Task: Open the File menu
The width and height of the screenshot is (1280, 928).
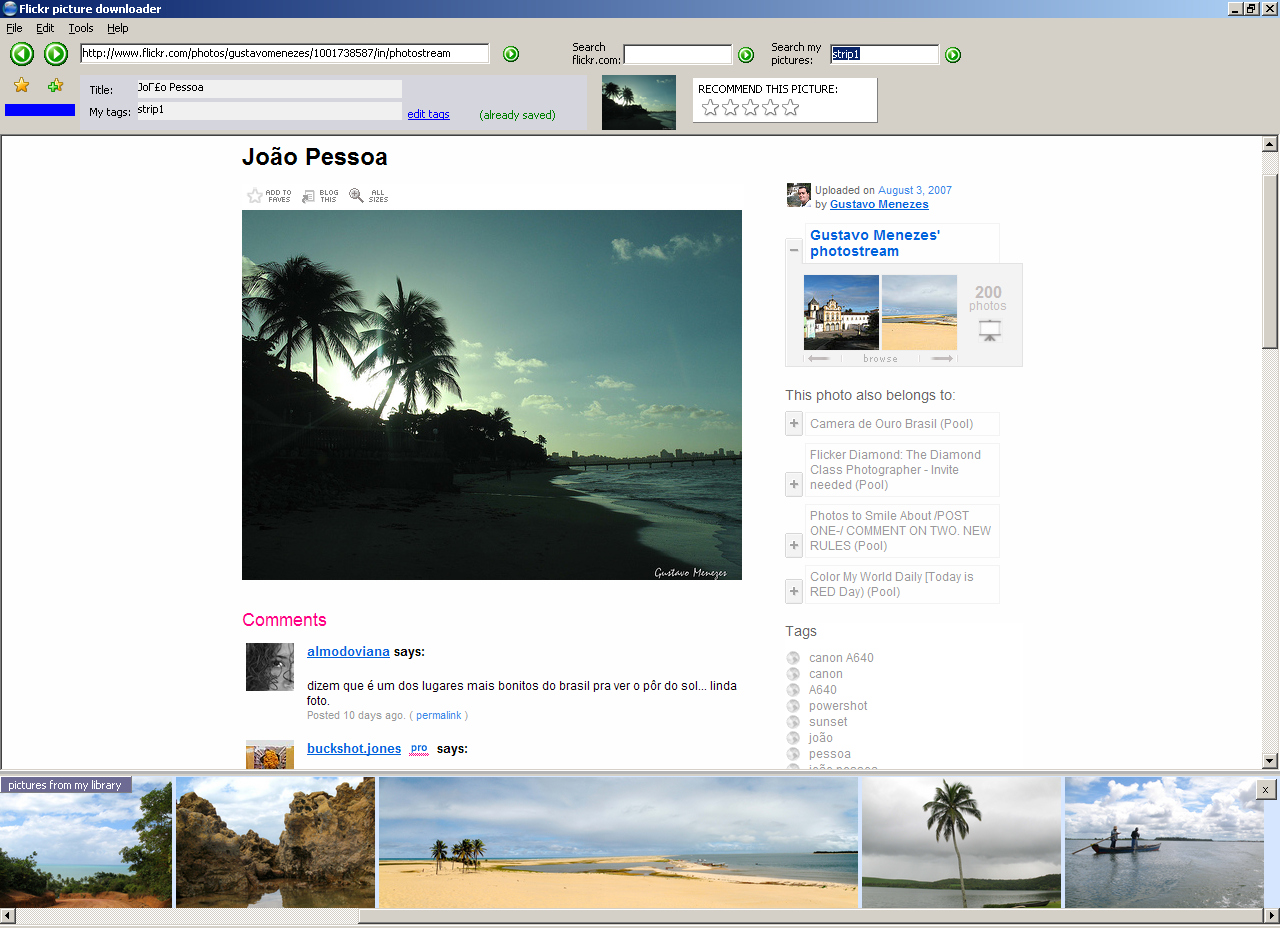Action: pyautogui.click(x=14, y=28)
